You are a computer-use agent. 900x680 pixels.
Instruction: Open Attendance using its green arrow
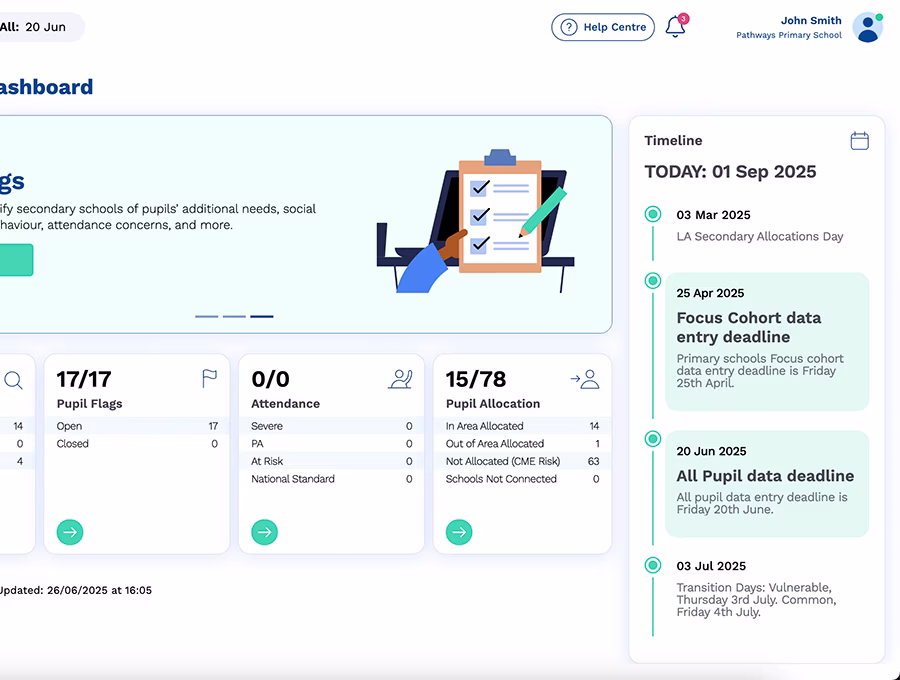(x=264, y=532)
